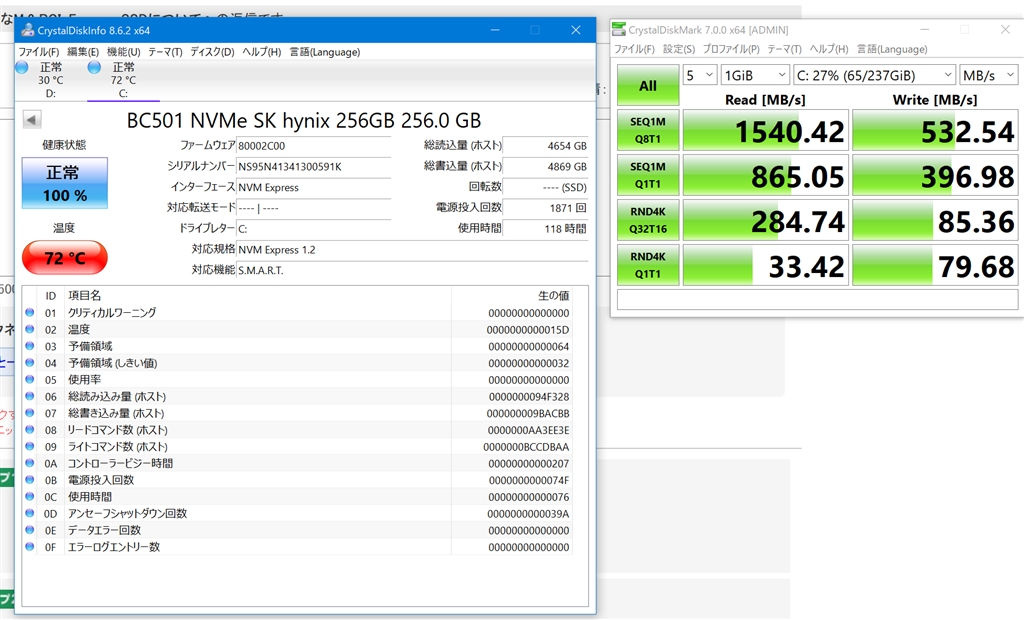
Task: Minimize the CrystalDiskMark window
Action: [925, 29]
